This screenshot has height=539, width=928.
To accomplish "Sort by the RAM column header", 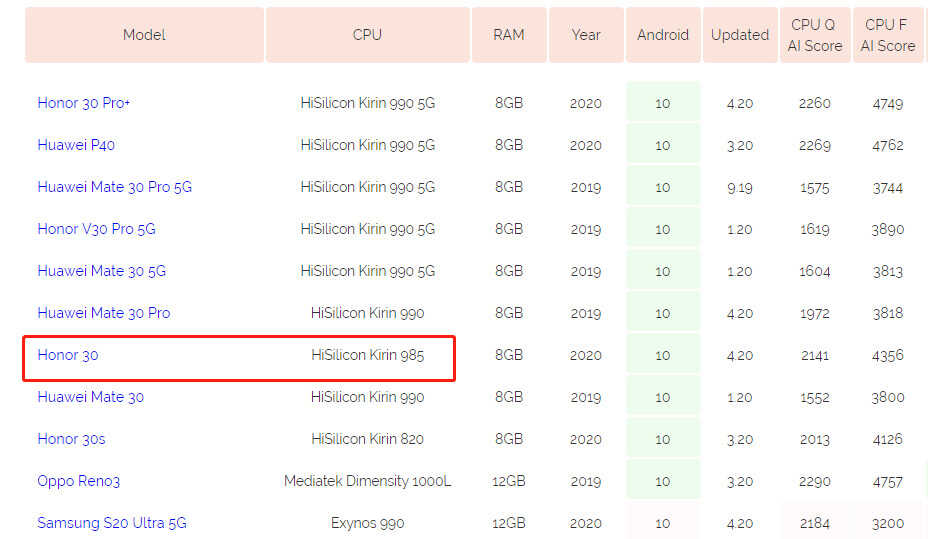I will coord(509,35).
